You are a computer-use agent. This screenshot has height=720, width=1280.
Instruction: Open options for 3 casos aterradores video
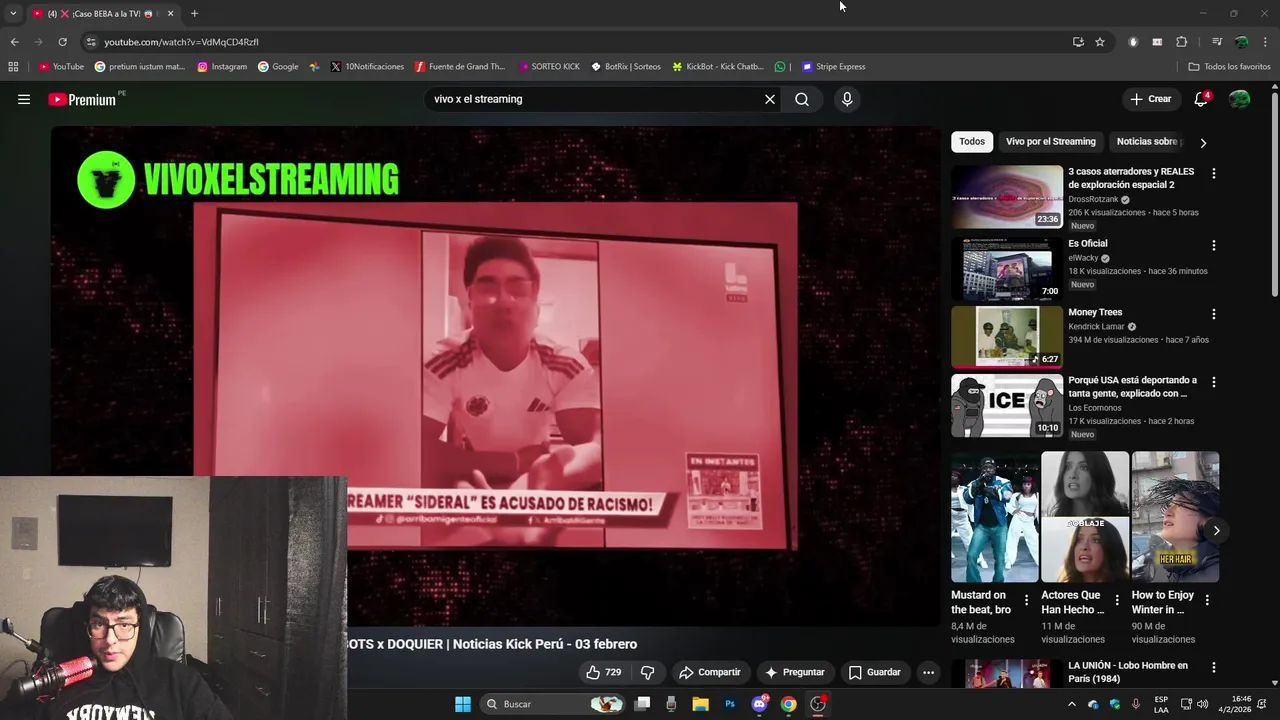1214,173
